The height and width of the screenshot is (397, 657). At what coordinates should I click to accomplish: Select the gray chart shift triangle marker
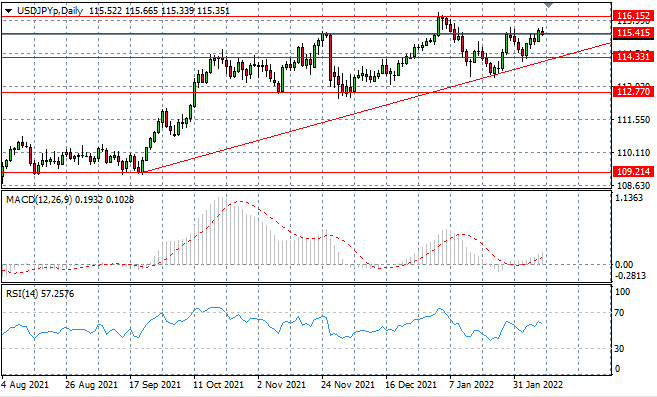click(x=548, y=5)
